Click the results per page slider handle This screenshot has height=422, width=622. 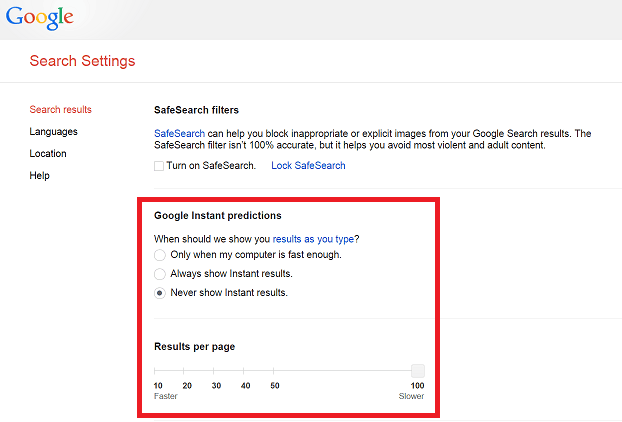(418, 371)
